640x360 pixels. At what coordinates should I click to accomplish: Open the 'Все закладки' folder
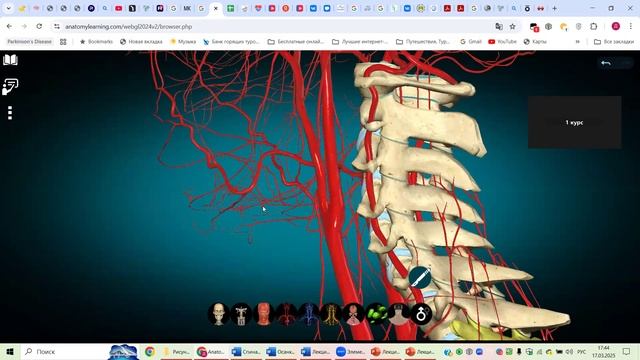click(614, 42)
